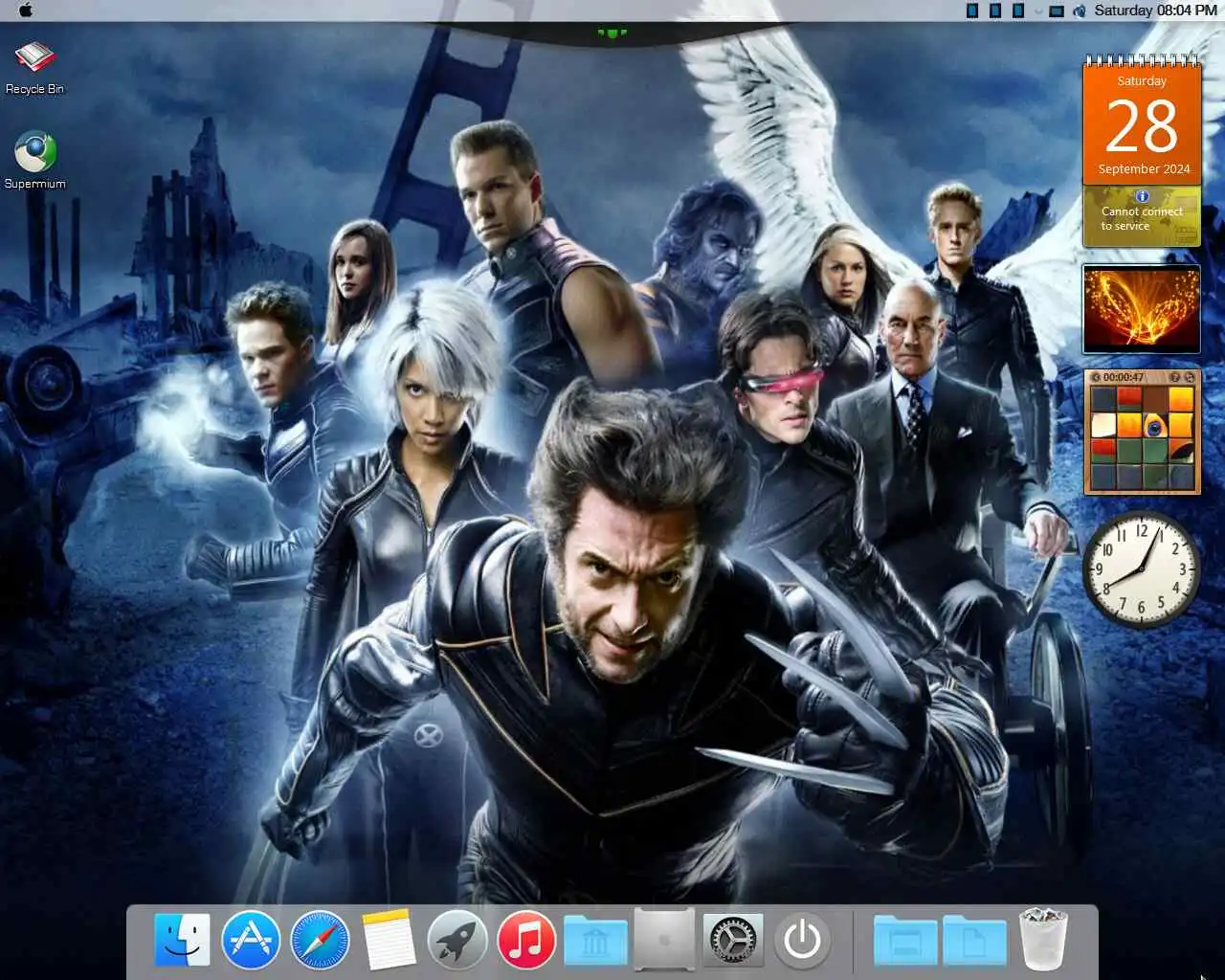Open the Trash bin in the dock
This screenshot has width=1225, height=980.
[1043, 939]
